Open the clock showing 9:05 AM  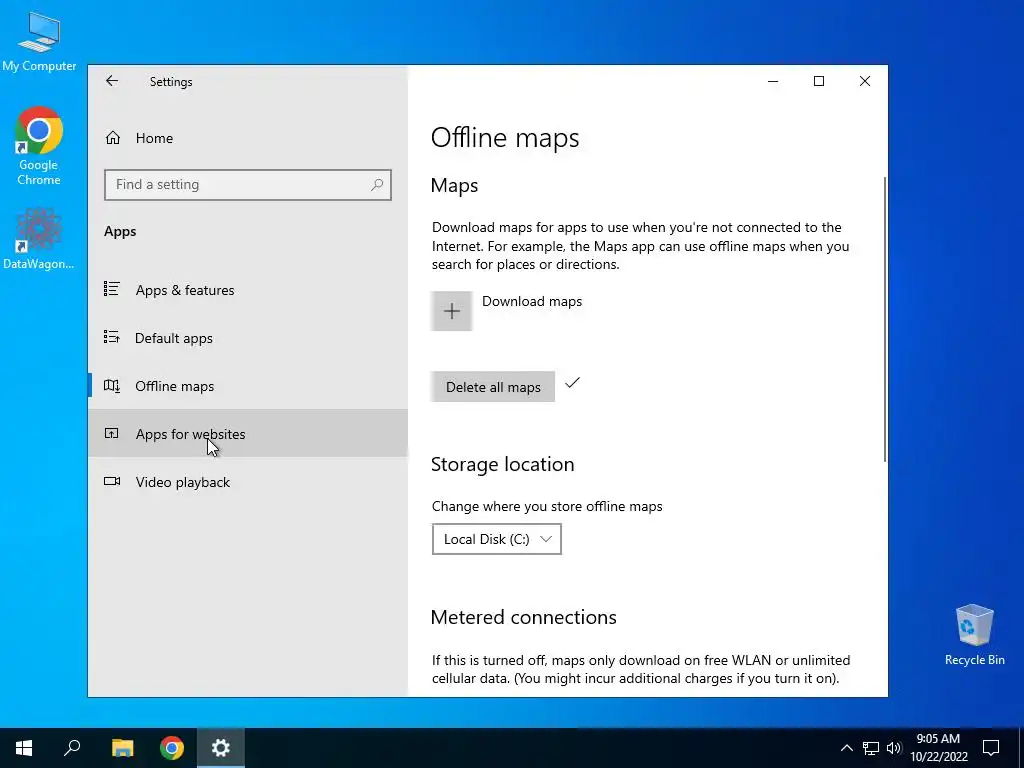pyautogui.click(x=938, y=748)
